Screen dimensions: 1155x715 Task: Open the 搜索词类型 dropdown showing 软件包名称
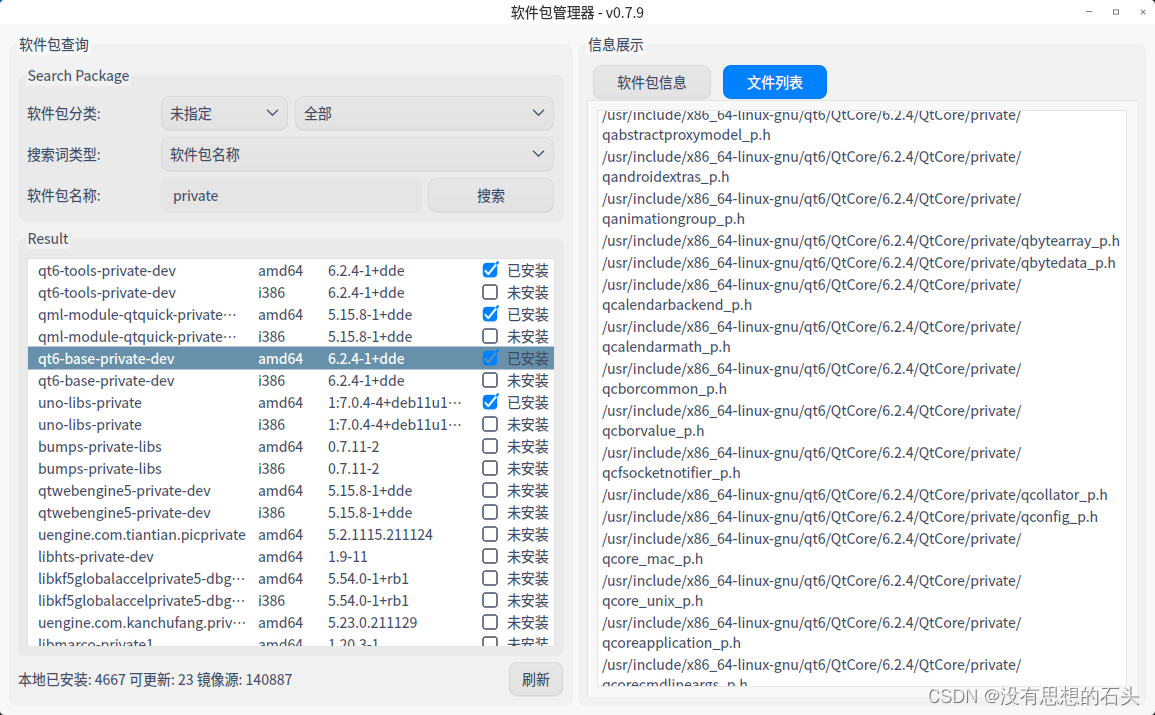pyautogui.click(x=357, y=154)
